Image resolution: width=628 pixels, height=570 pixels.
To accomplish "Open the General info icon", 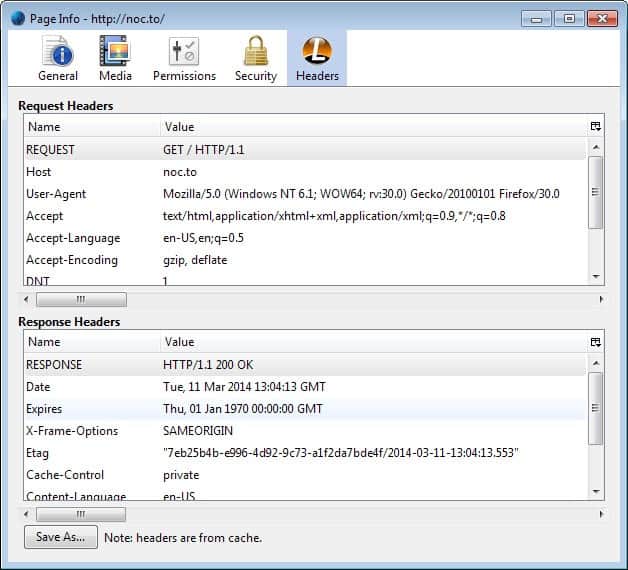I will point(58,51).
